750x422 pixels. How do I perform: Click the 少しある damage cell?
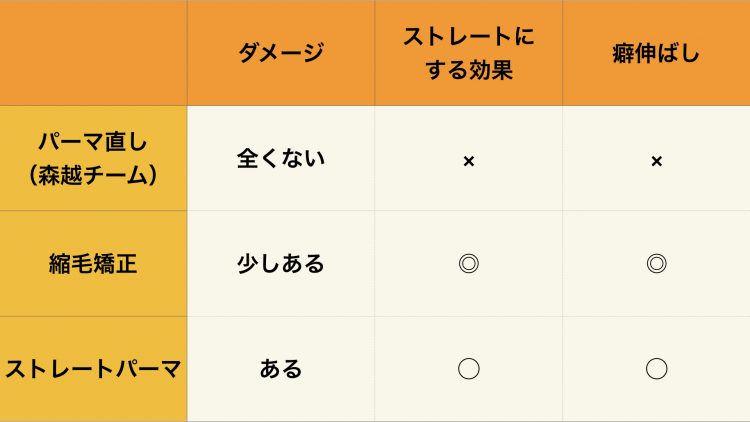tap(281, 264)
